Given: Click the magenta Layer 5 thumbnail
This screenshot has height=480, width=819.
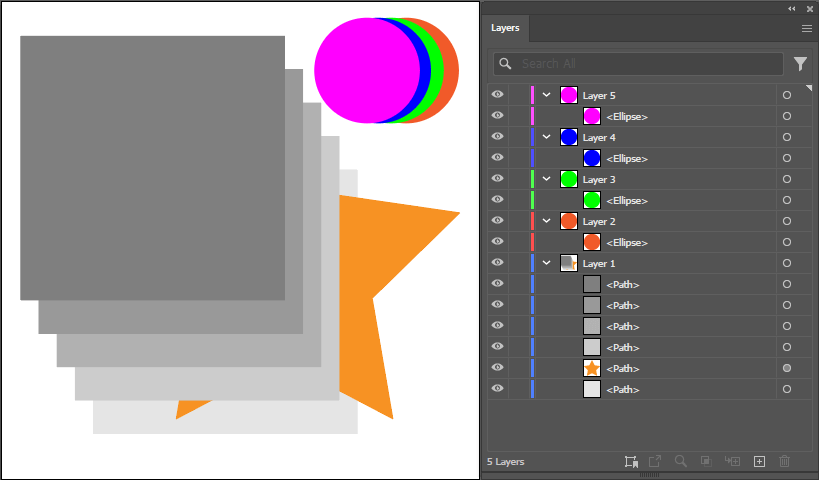Looking at the screenshot, I should click(569, 95).
